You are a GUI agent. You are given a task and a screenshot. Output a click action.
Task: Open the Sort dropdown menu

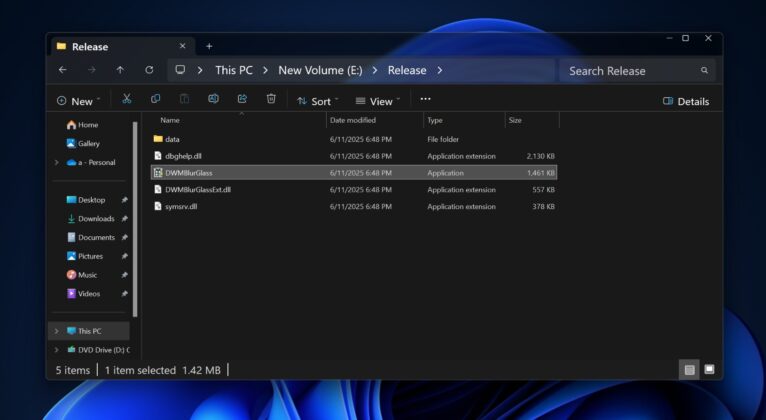[318, 101]
